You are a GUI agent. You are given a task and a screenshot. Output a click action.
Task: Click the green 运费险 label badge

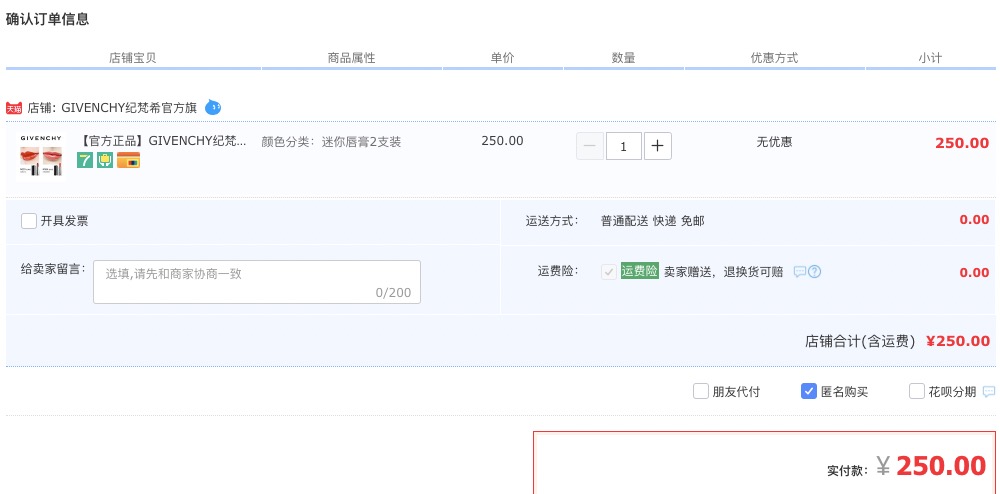click(x=640, y=272)
